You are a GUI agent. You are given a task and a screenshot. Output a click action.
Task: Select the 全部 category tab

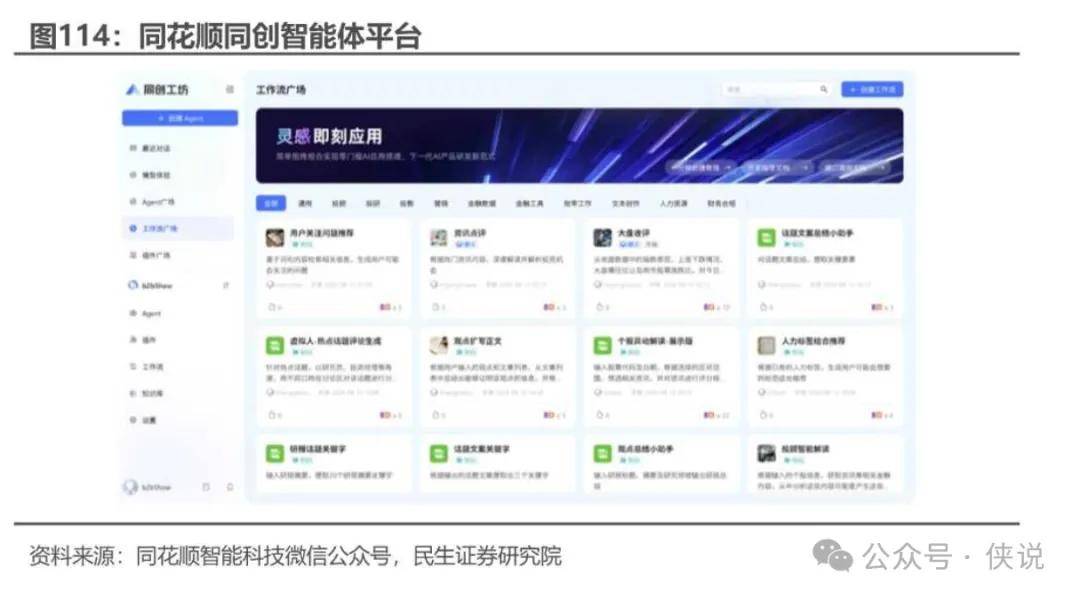click(271, 203)
